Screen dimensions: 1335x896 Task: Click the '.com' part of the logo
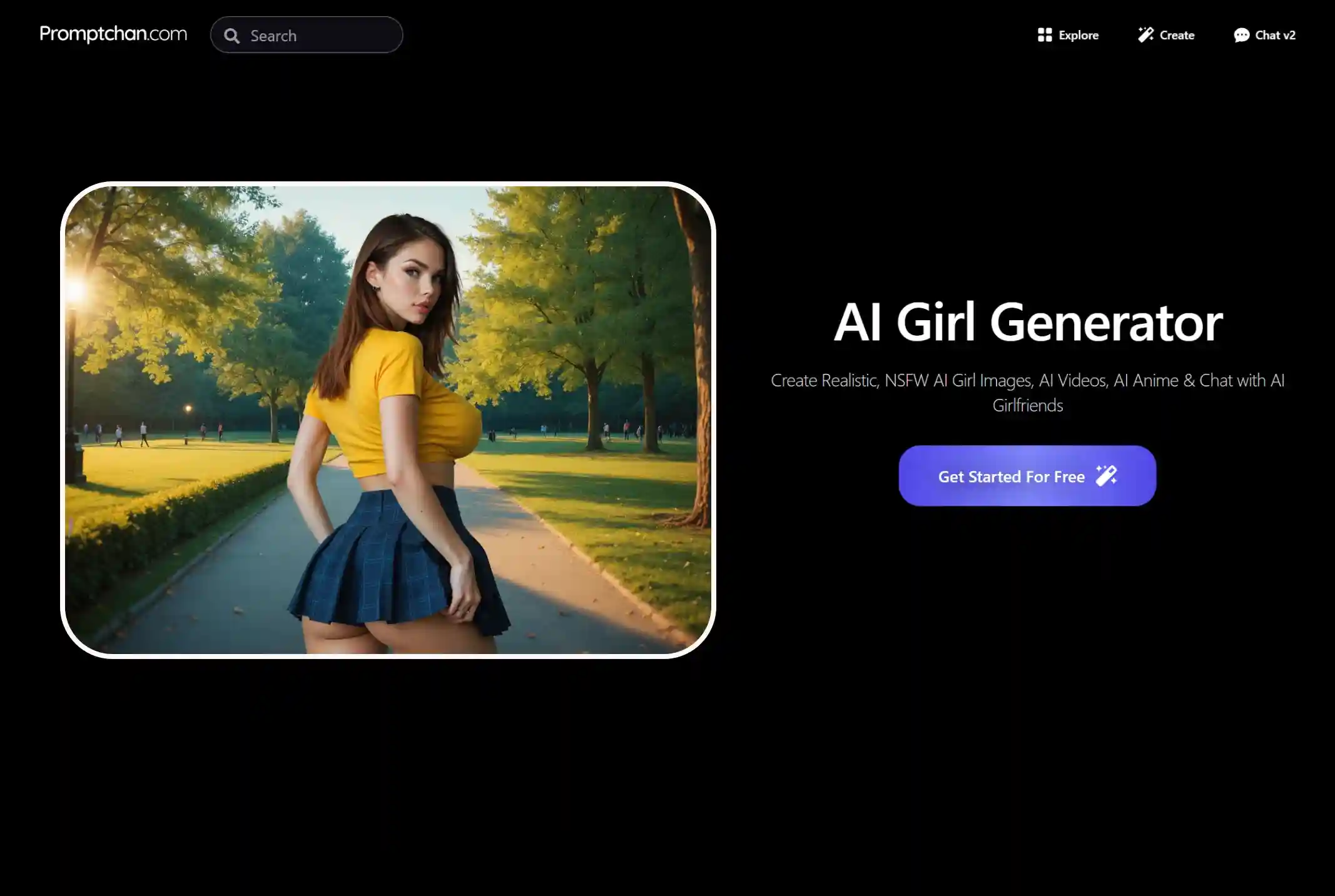pyautogui.click(x=168, y=34)
